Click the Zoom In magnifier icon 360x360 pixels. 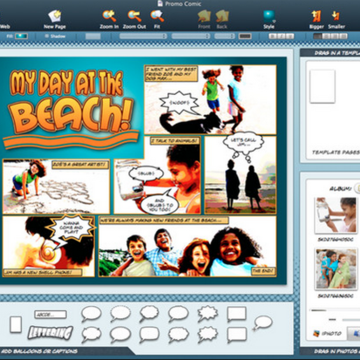pyautogui.click(x=109, y=16)
